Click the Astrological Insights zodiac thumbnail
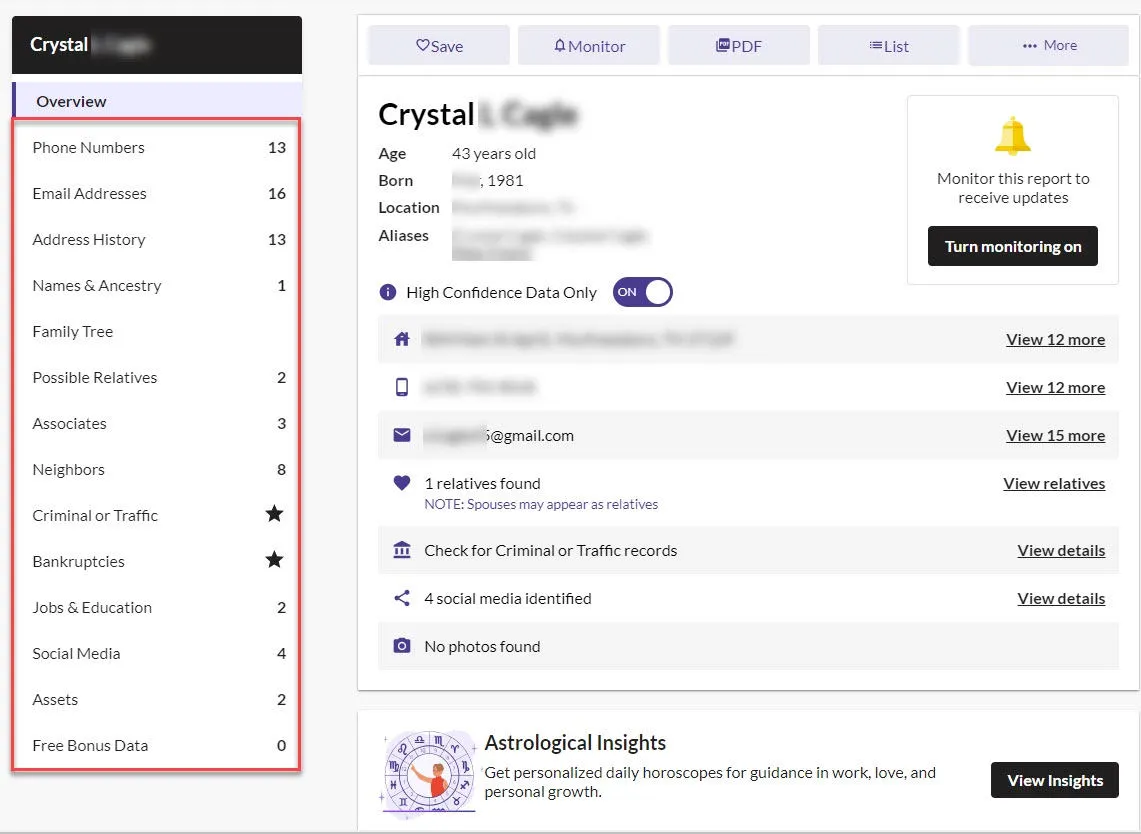 pyautogui.click(x=427, y=771)
